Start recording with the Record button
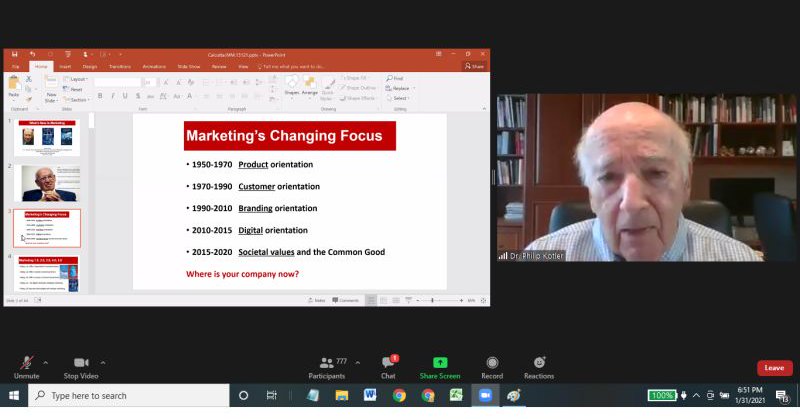 tap(492, 368)
